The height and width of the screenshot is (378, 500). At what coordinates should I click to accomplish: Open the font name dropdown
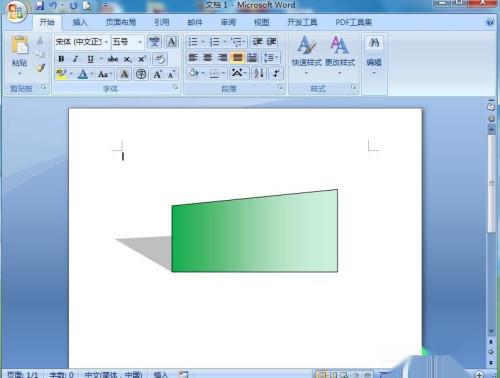coord(82,42)
